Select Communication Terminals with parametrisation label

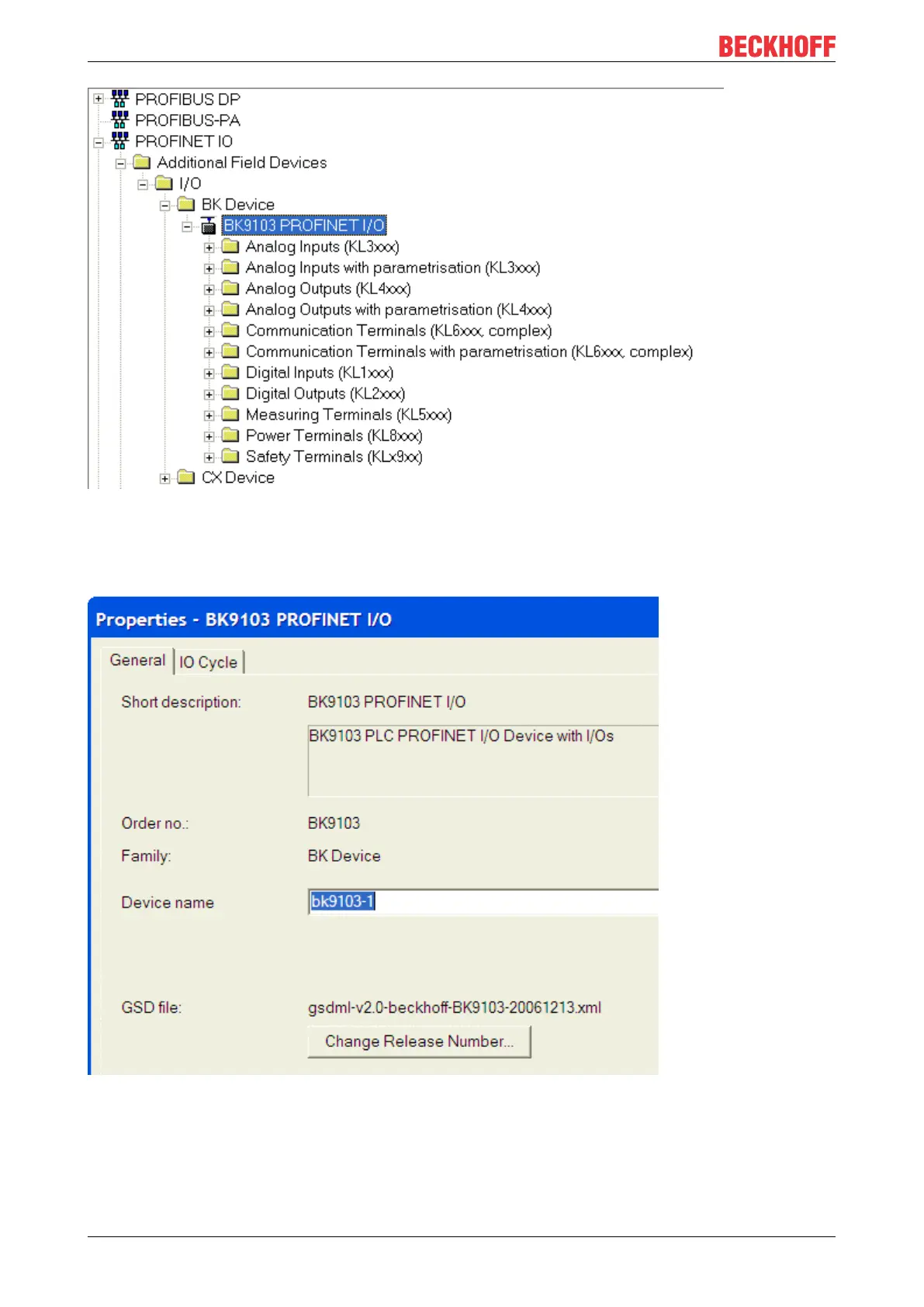[x=469, y=352]
